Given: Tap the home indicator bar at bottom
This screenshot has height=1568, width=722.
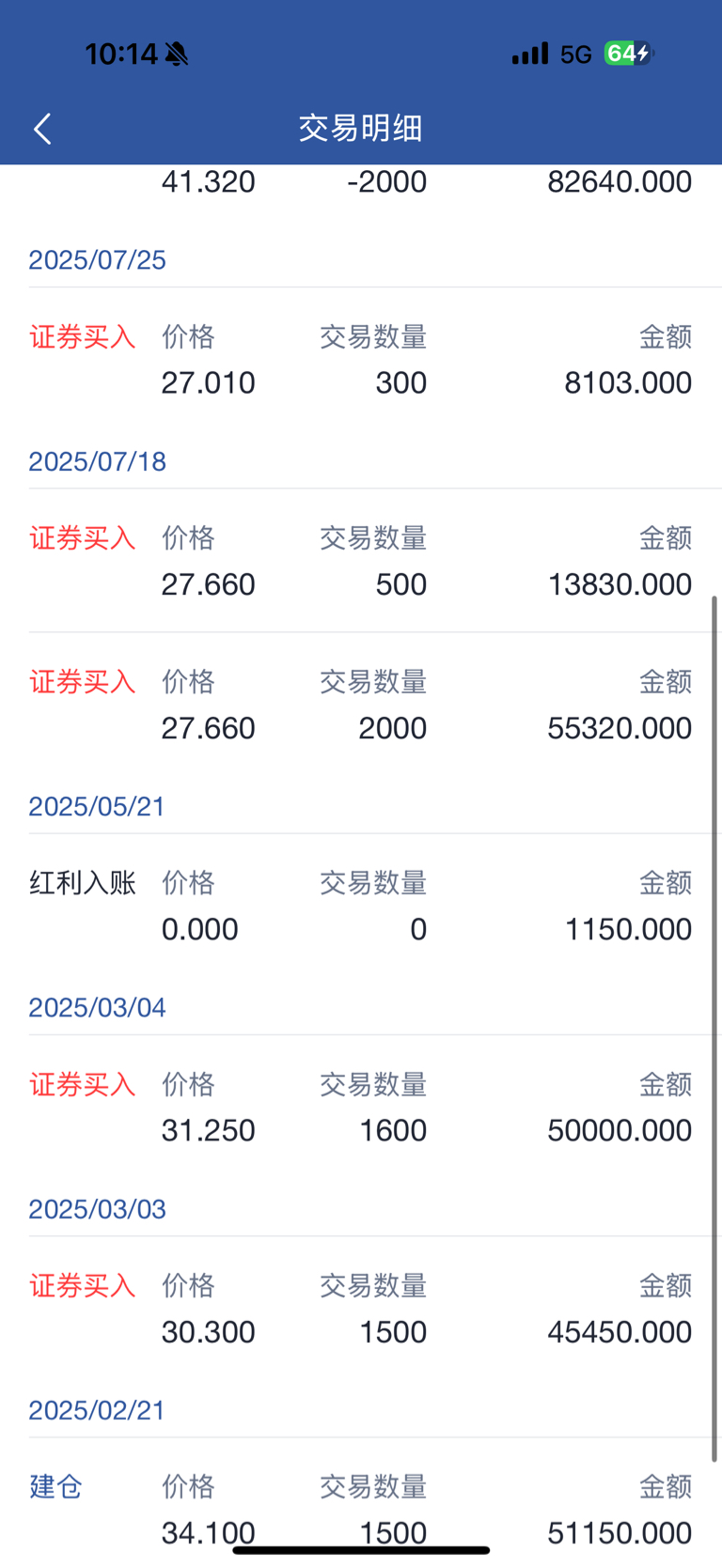Looking at the screenshot, I should [361, 1550].
